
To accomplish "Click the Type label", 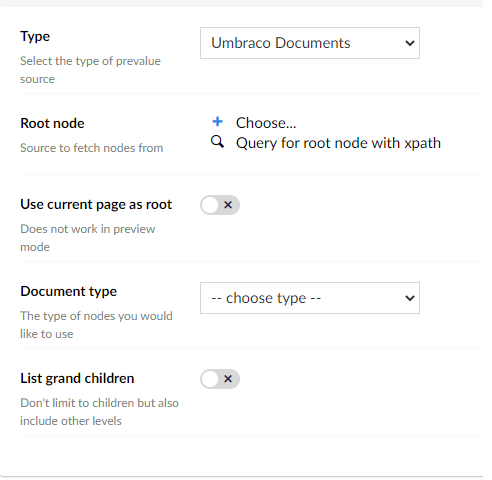I will point(35,36).
